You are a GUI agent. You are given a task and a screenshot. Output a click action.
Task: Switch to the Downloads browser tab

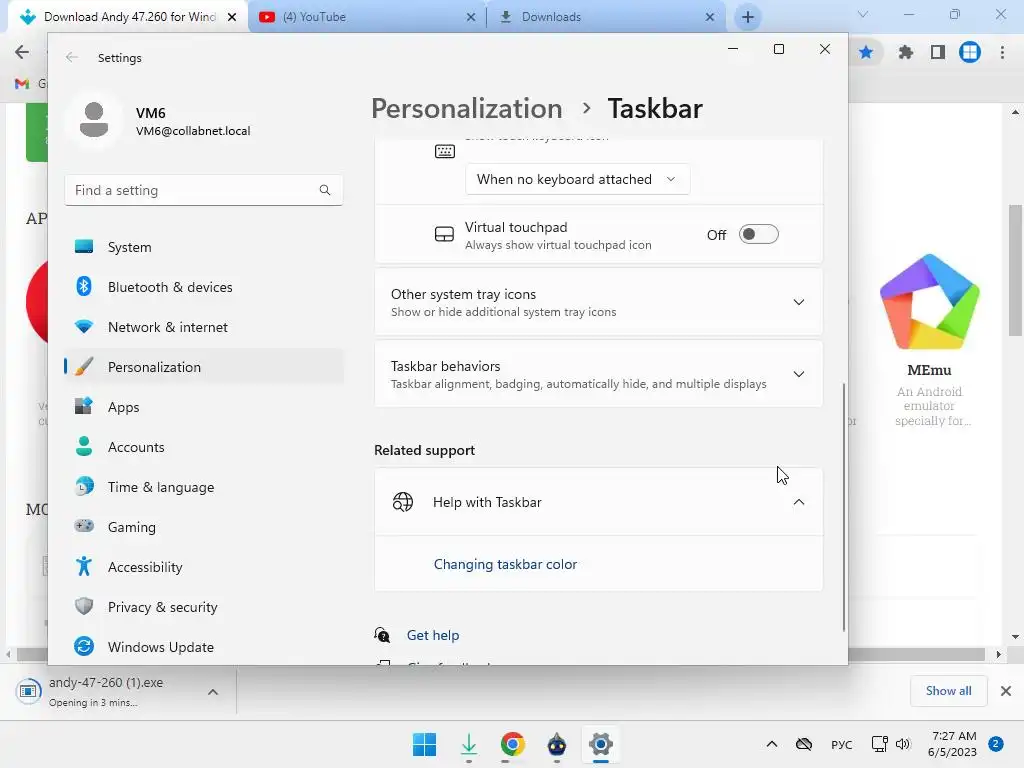point(605,17)
